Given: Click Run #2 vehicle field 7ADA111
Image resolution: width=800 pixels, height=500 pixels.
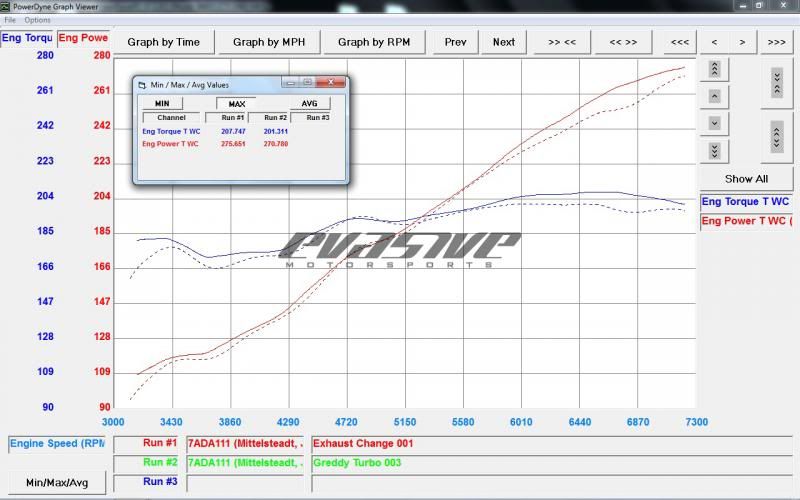Looking at the screenshot, I should (x=245, y=463).
